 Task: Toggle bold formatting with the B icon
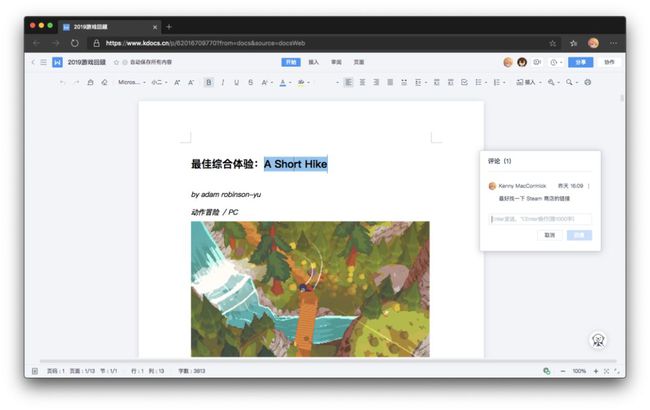tap(209, 82)
